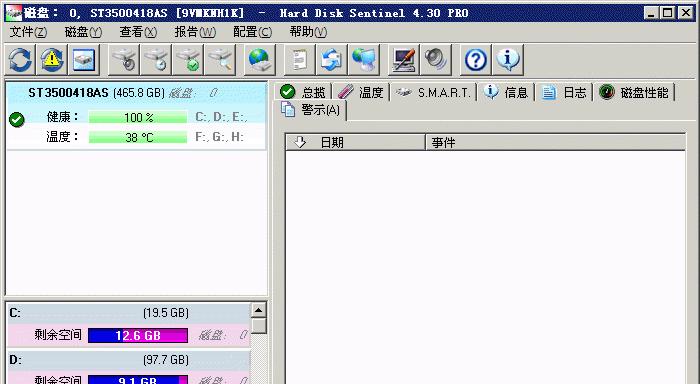
Task: Click the disk with green checkmark icon
Action: tap(188, 59)
